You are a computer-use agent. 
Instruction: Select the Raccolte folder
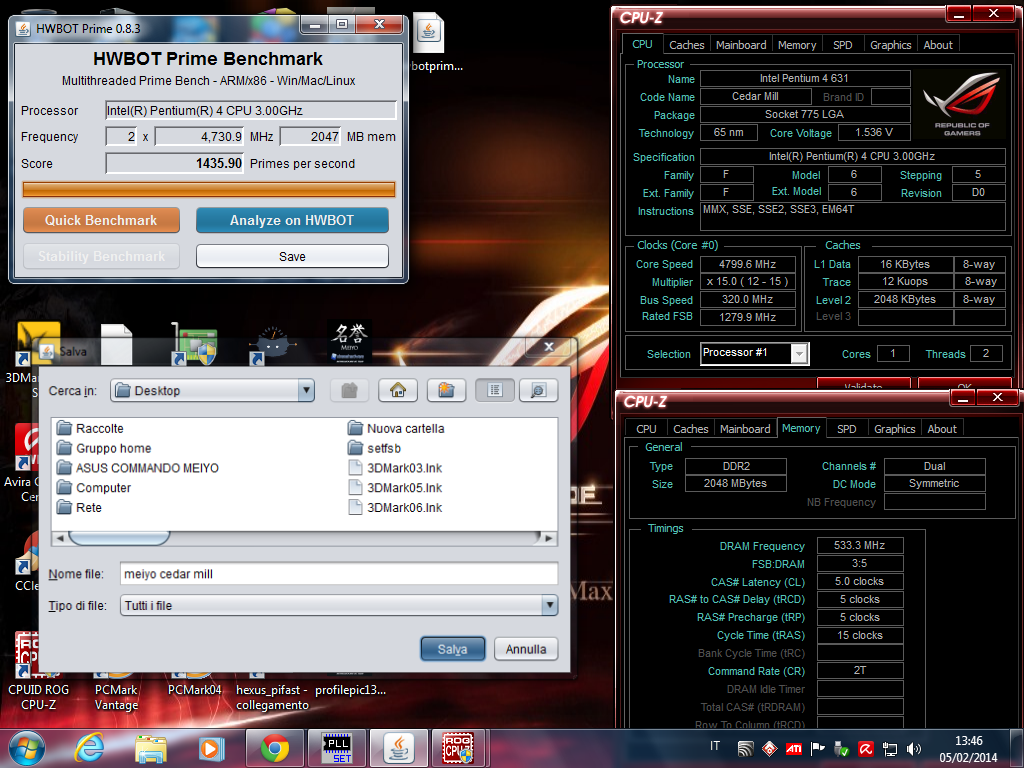pyautogui.click(x=90, y=428)
